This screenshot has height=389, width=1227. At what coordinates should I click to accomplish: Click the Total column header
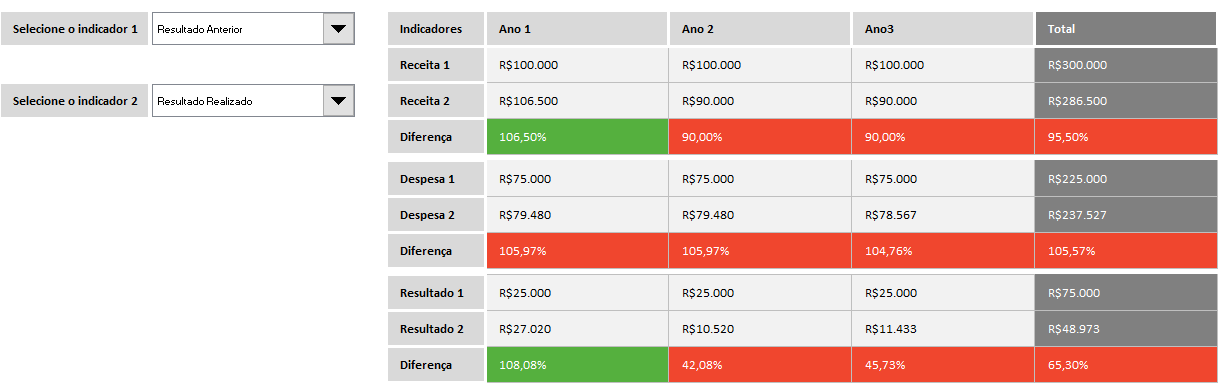(x=1126, y=29)
